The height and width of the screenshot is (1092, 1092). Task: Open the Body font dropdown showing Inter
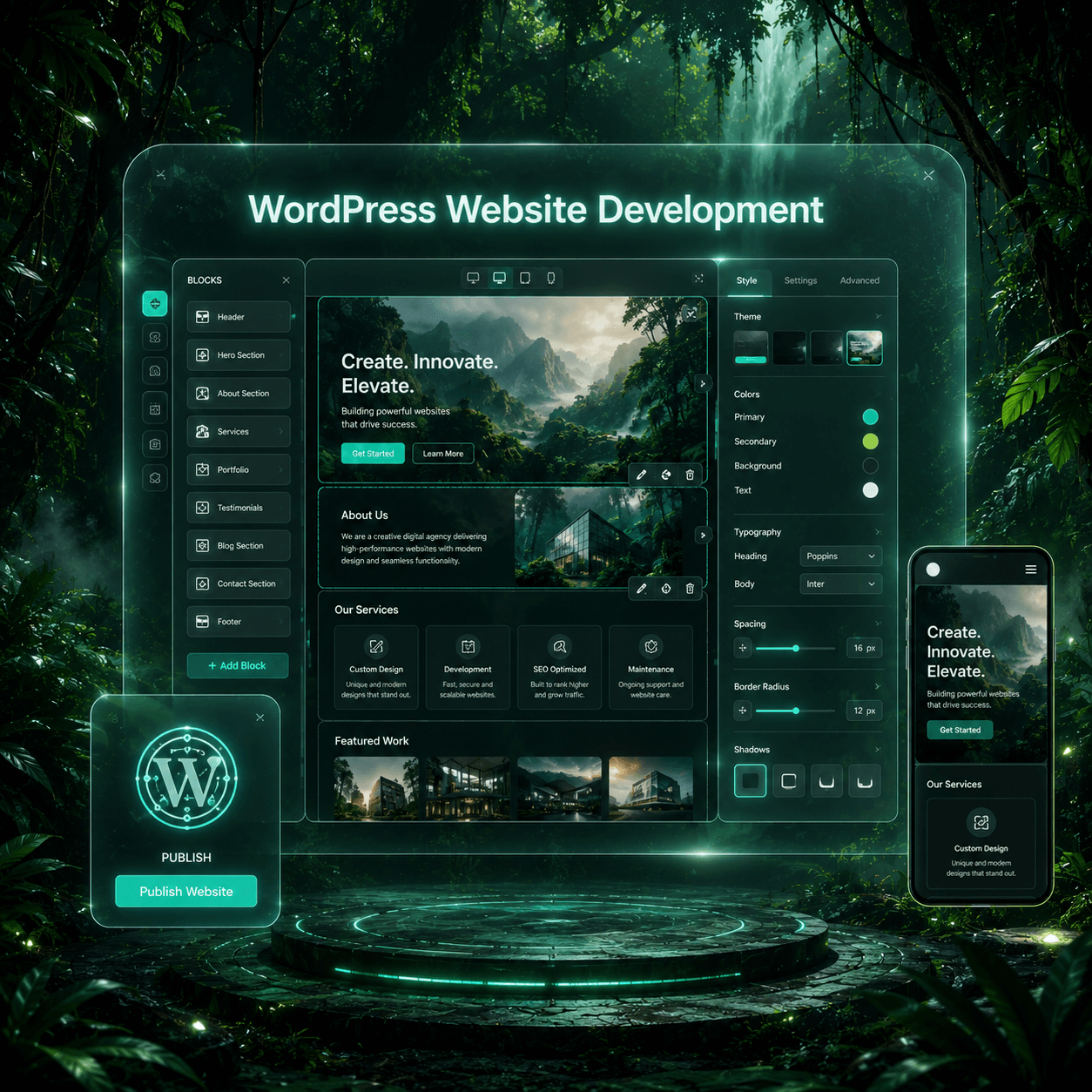840,584
